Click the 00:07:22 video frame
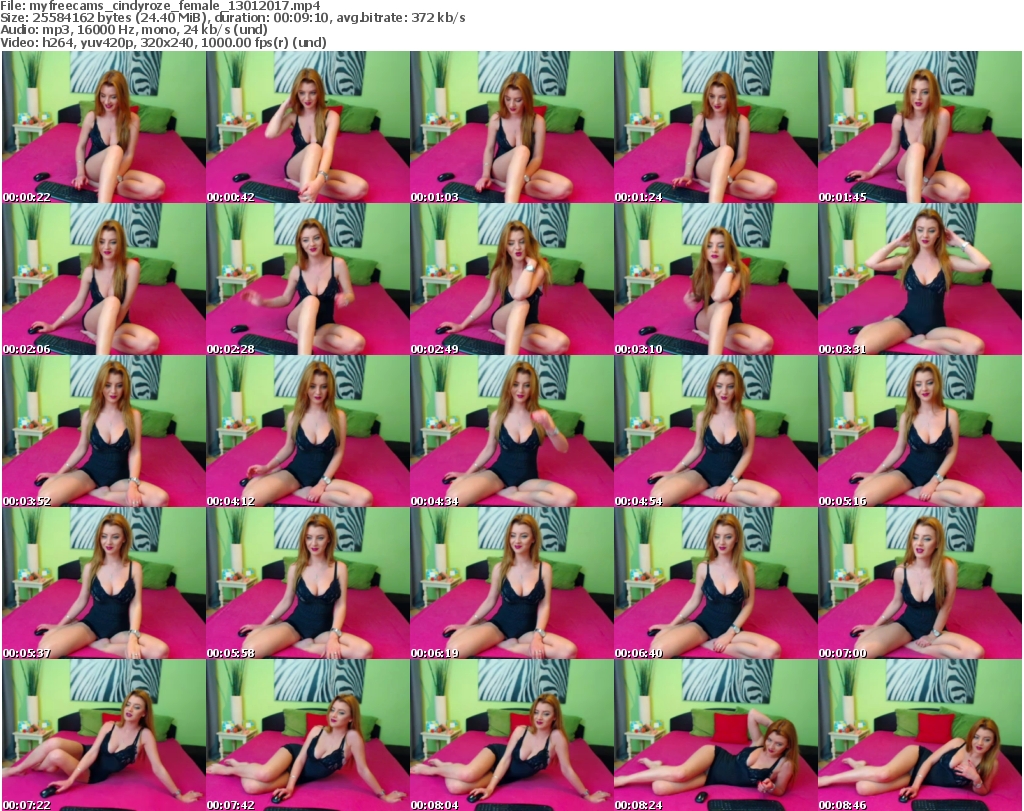Image resolution: width=1024 pixels, height=811 pixels. click(104, 735)
